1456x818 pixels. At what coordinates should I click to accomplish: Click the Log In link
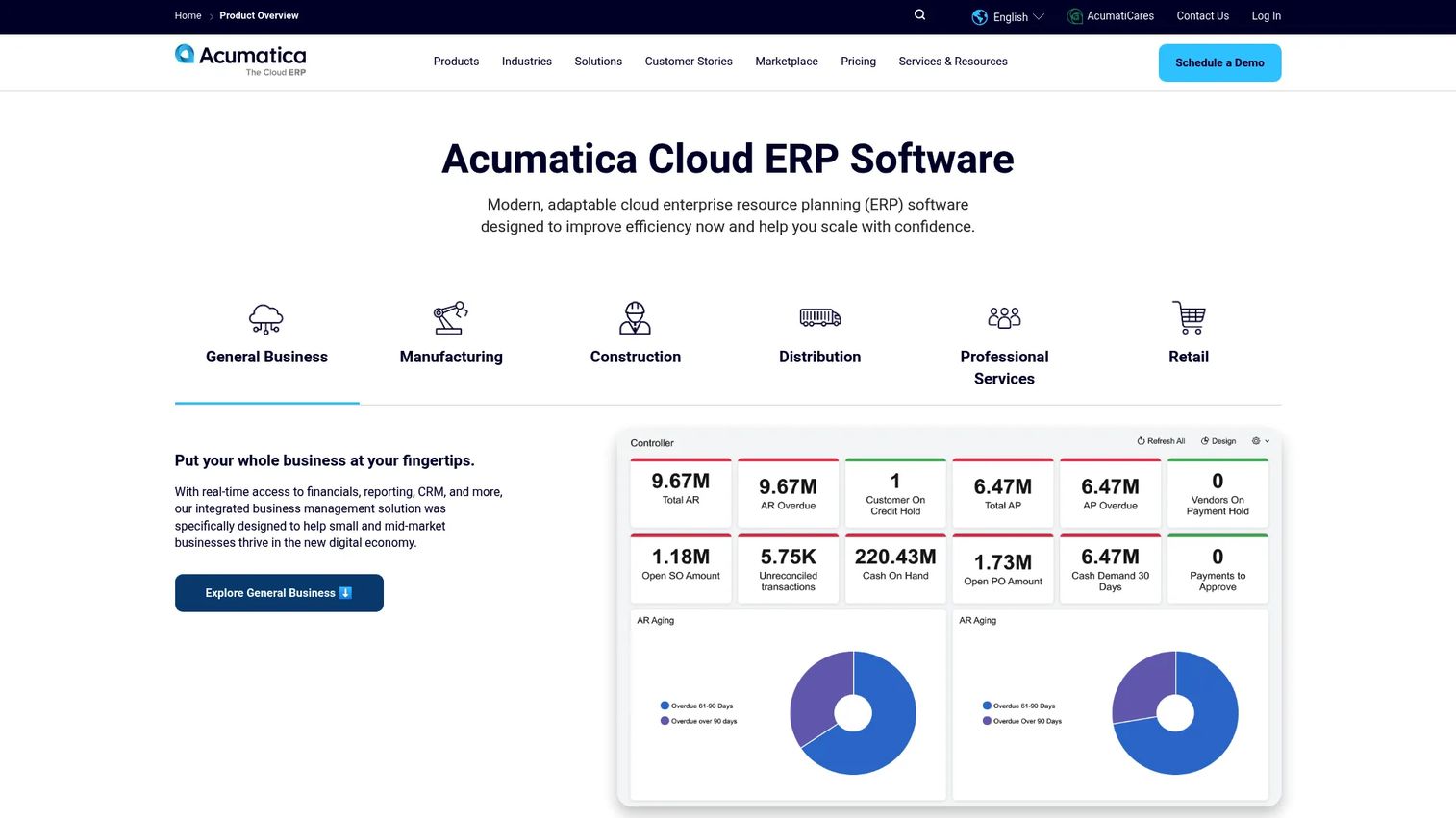pyautogui.click(x=1266, y=16)
